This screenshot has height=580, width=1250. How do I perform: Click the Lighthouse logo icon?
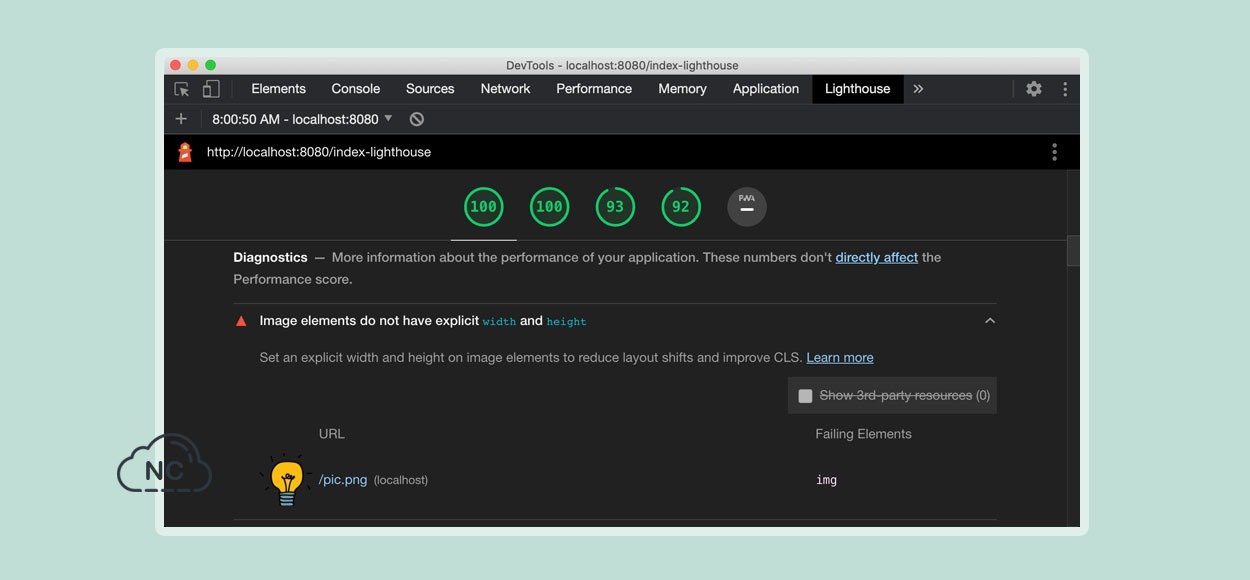185,152
